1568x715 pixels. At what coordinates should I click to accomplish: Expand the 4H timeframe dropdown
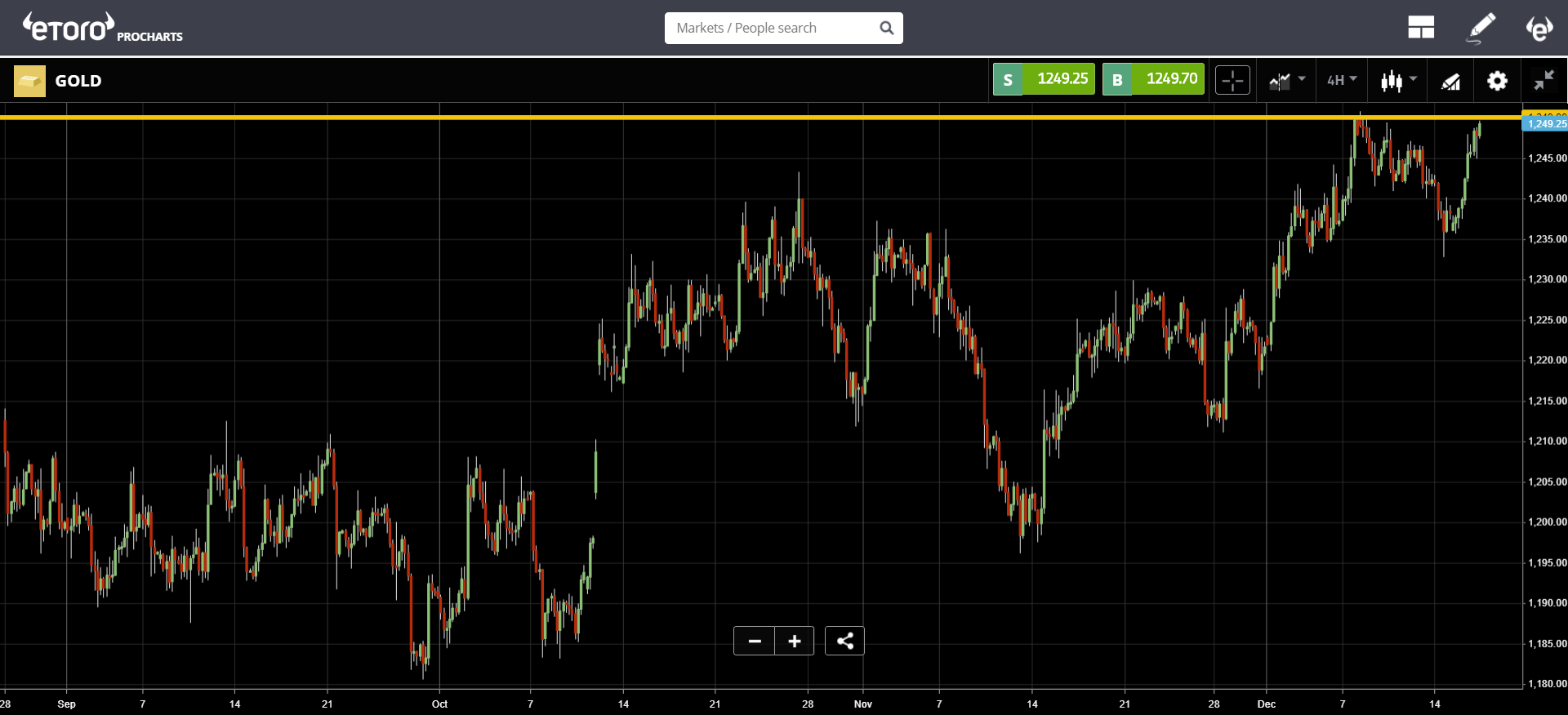click(1342, 80)
